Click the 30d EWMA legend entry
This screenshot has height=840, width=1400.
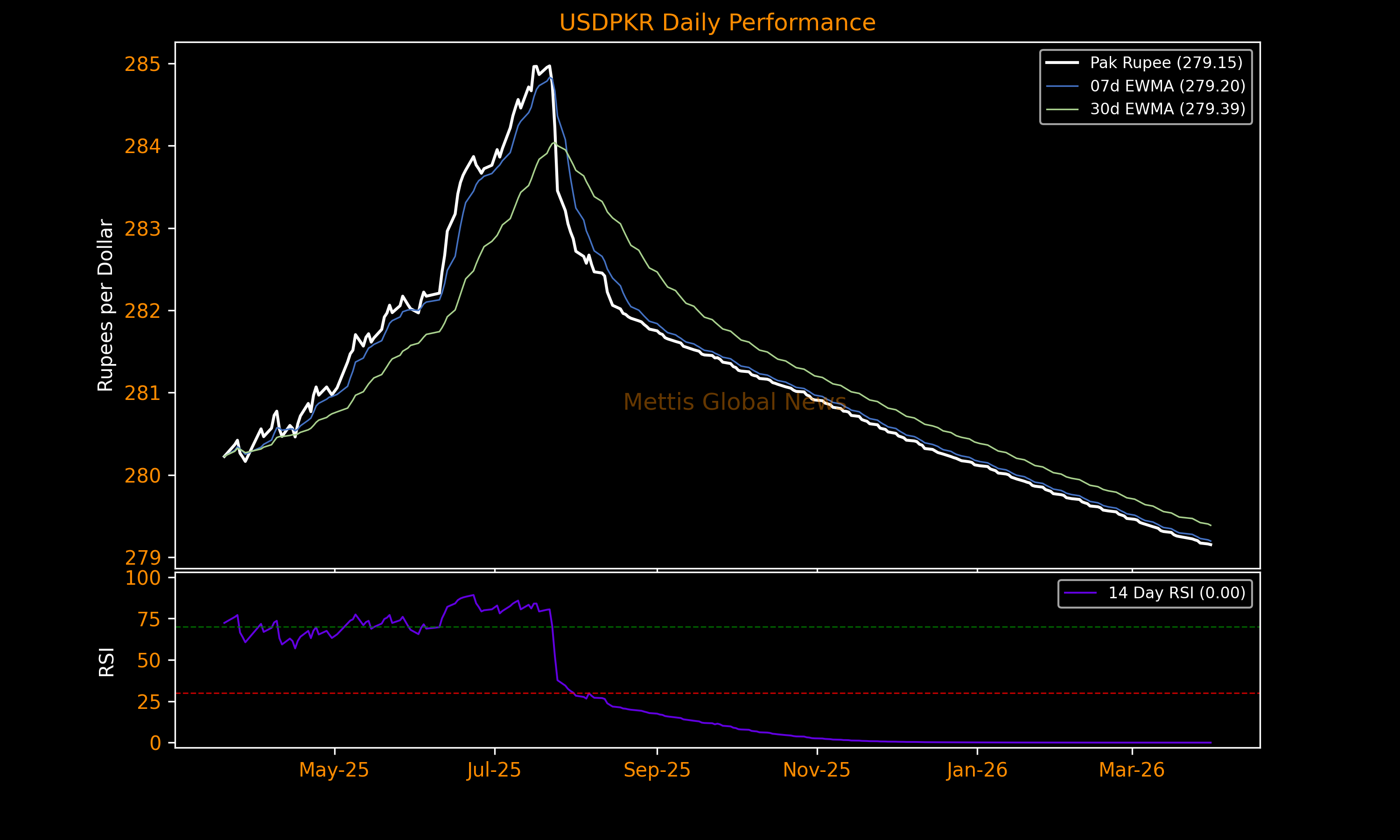click(x=1168, y=109)
